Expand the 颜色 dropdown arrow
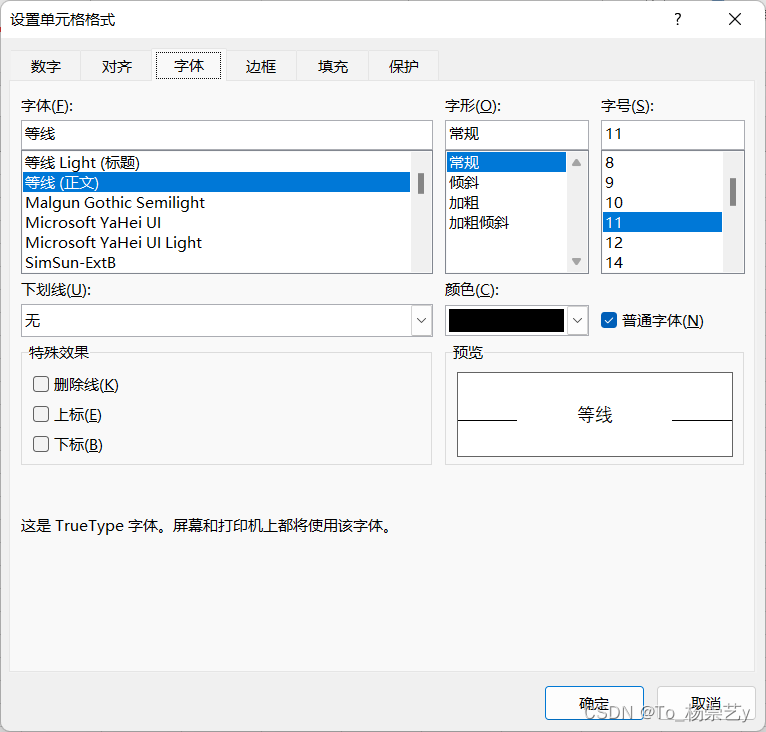 pyautogui.click(x=577, y=321)
